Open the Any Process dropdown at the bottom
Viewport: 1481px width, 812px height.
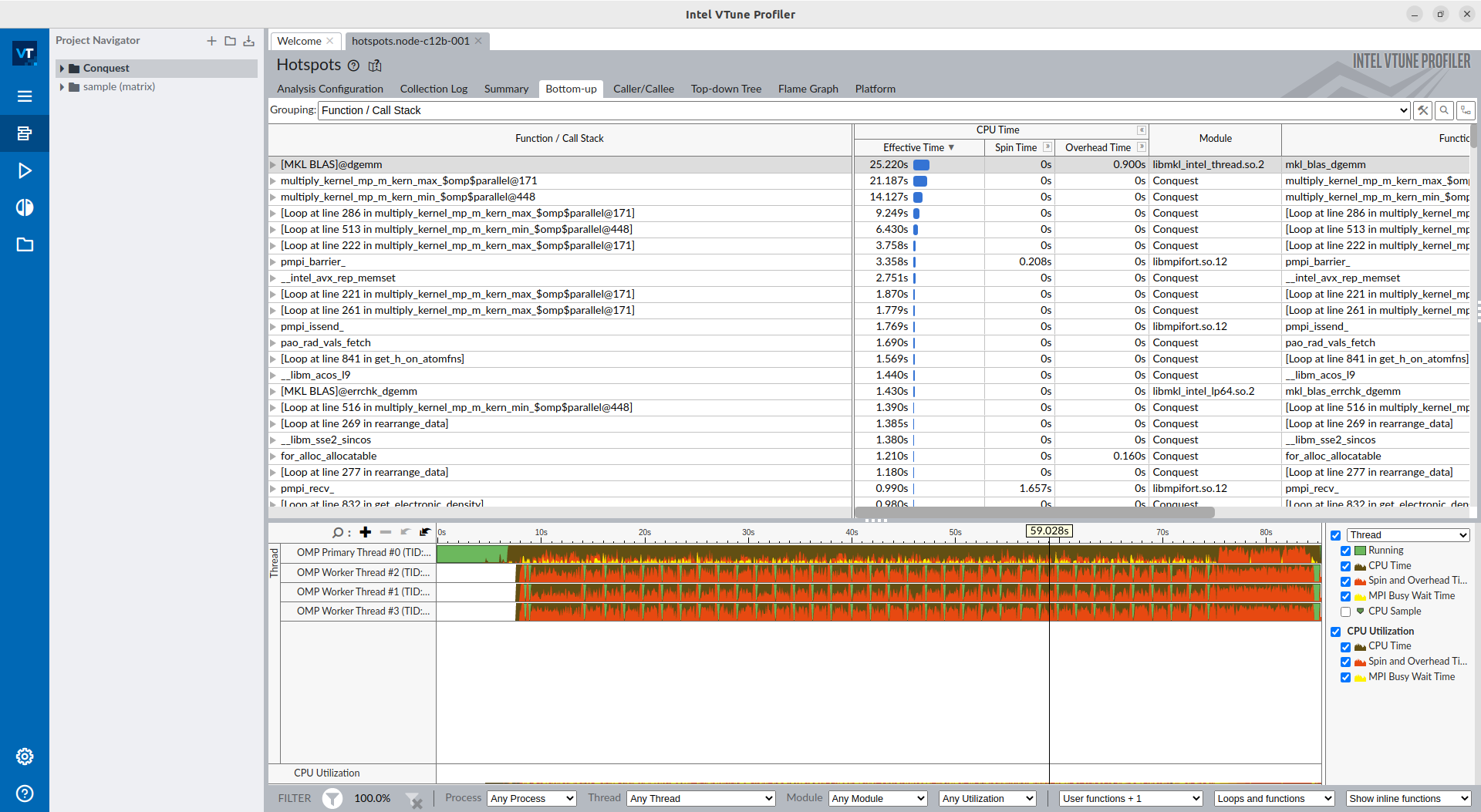click(531, 798)
